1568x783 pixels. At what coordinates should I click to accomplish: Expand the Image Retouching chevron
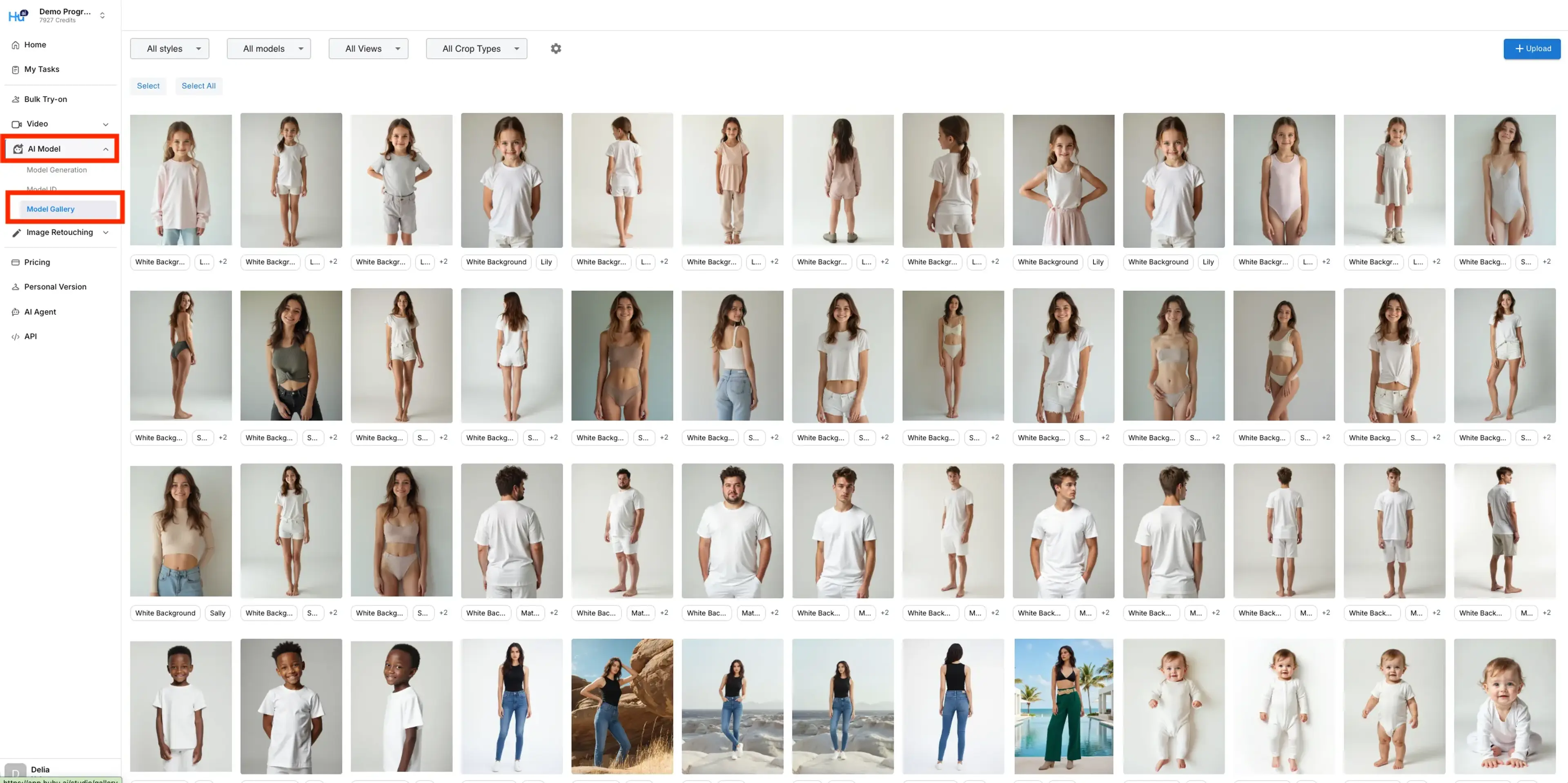tap(106, 232)
